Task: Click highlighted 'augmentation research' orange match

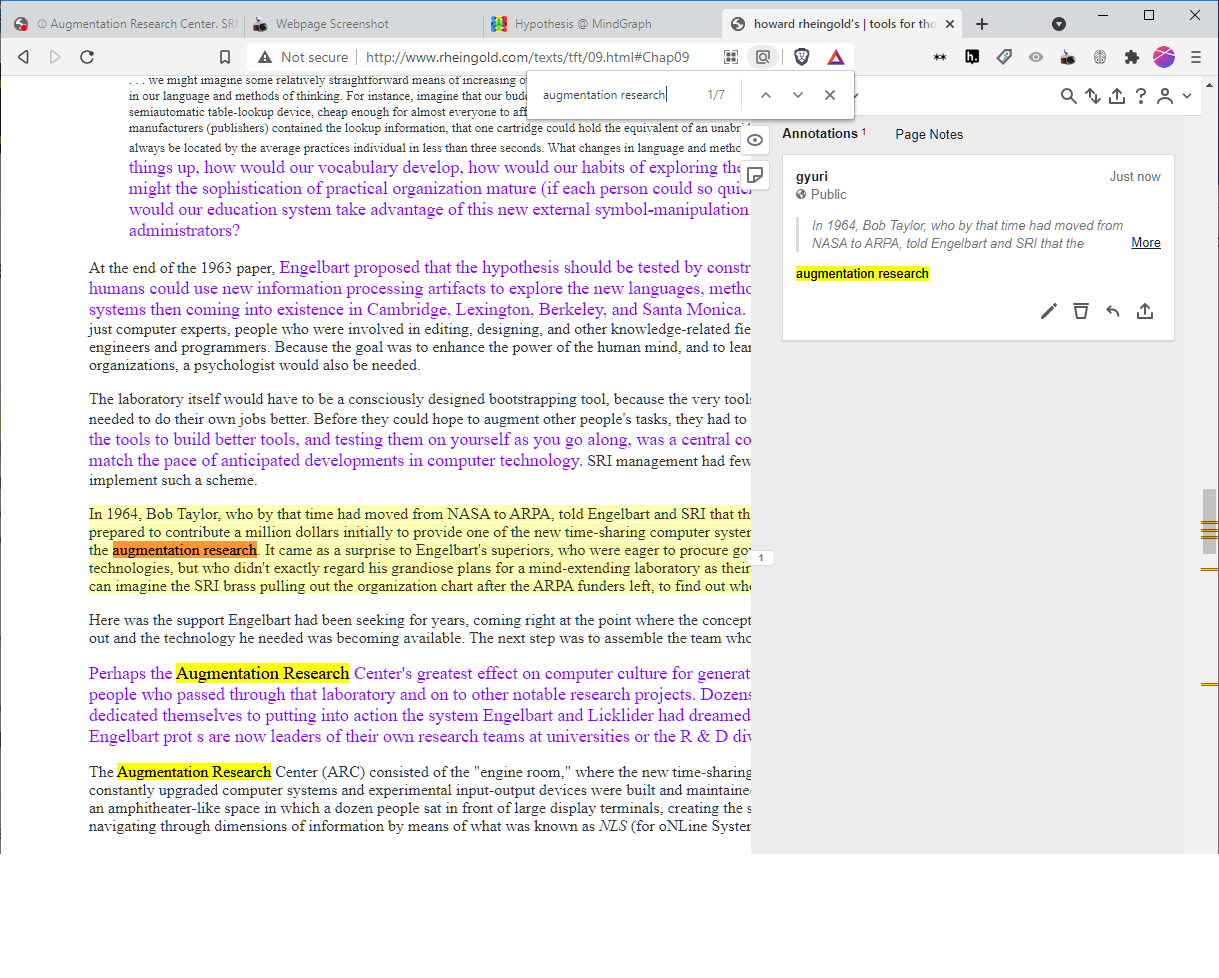Action: click(x=185, y=550)
